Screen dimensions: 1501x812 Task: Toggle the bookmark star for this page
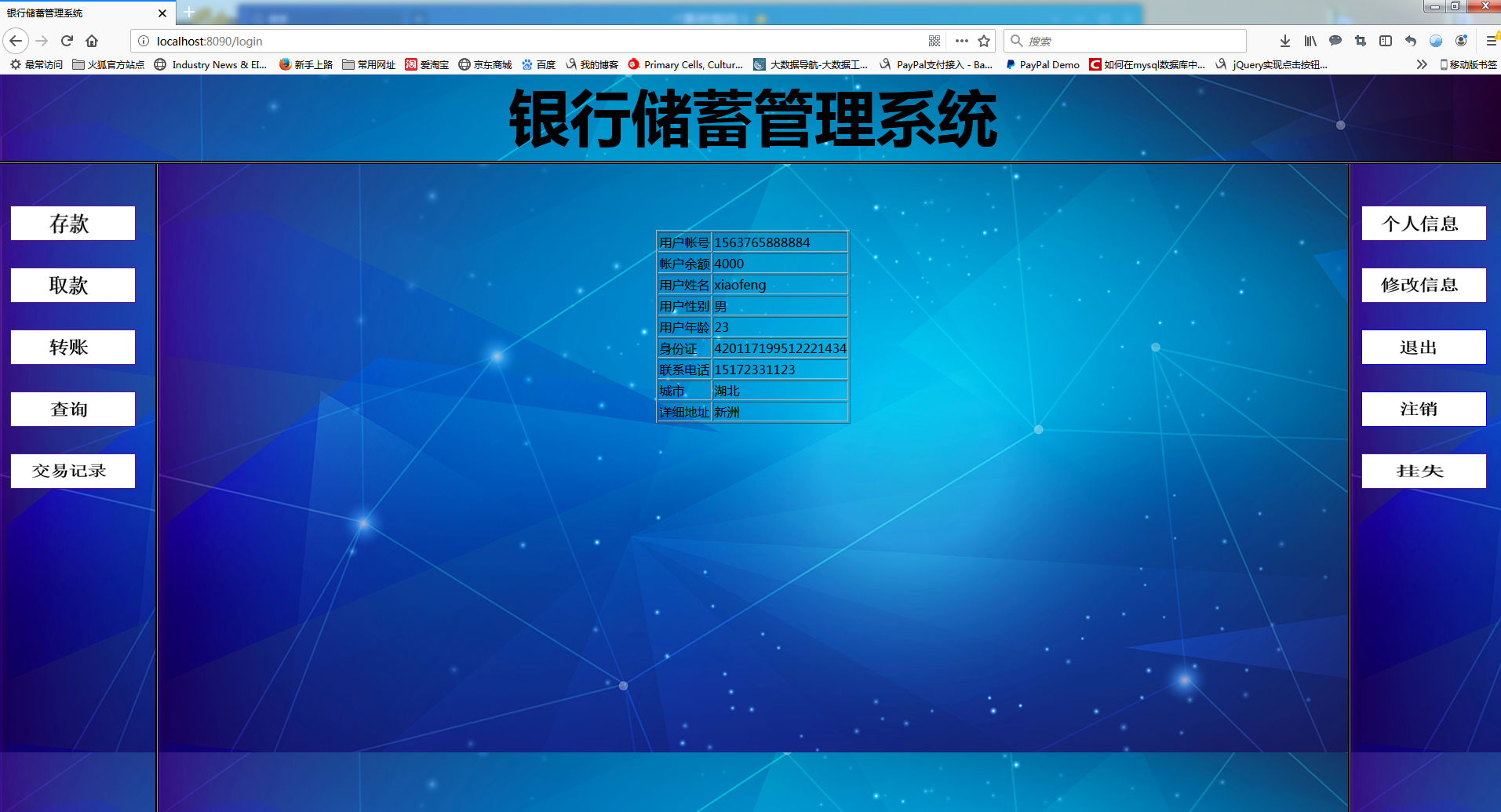(985, 41)
